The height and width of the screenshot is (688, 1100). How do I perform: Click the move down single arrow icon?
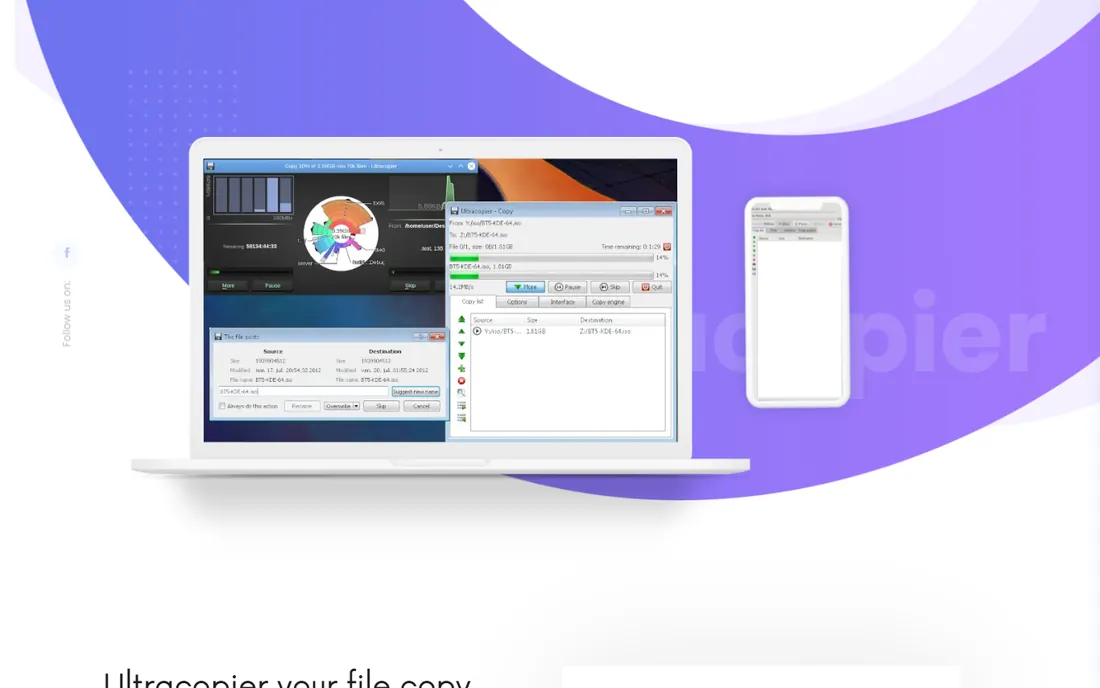462,344
